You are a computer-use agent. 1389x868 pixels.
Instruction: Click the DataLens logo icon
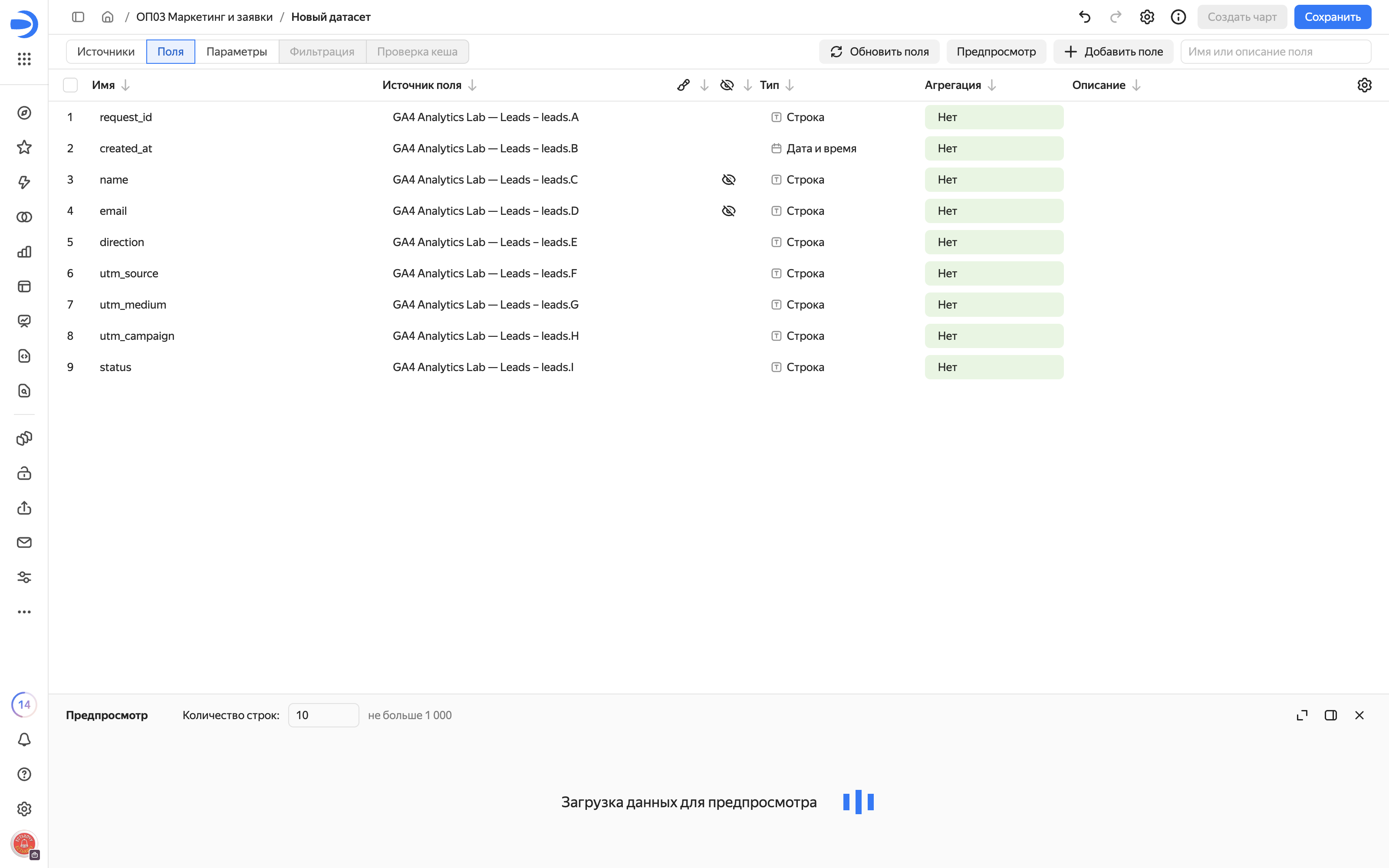click(x=24, y=24)
